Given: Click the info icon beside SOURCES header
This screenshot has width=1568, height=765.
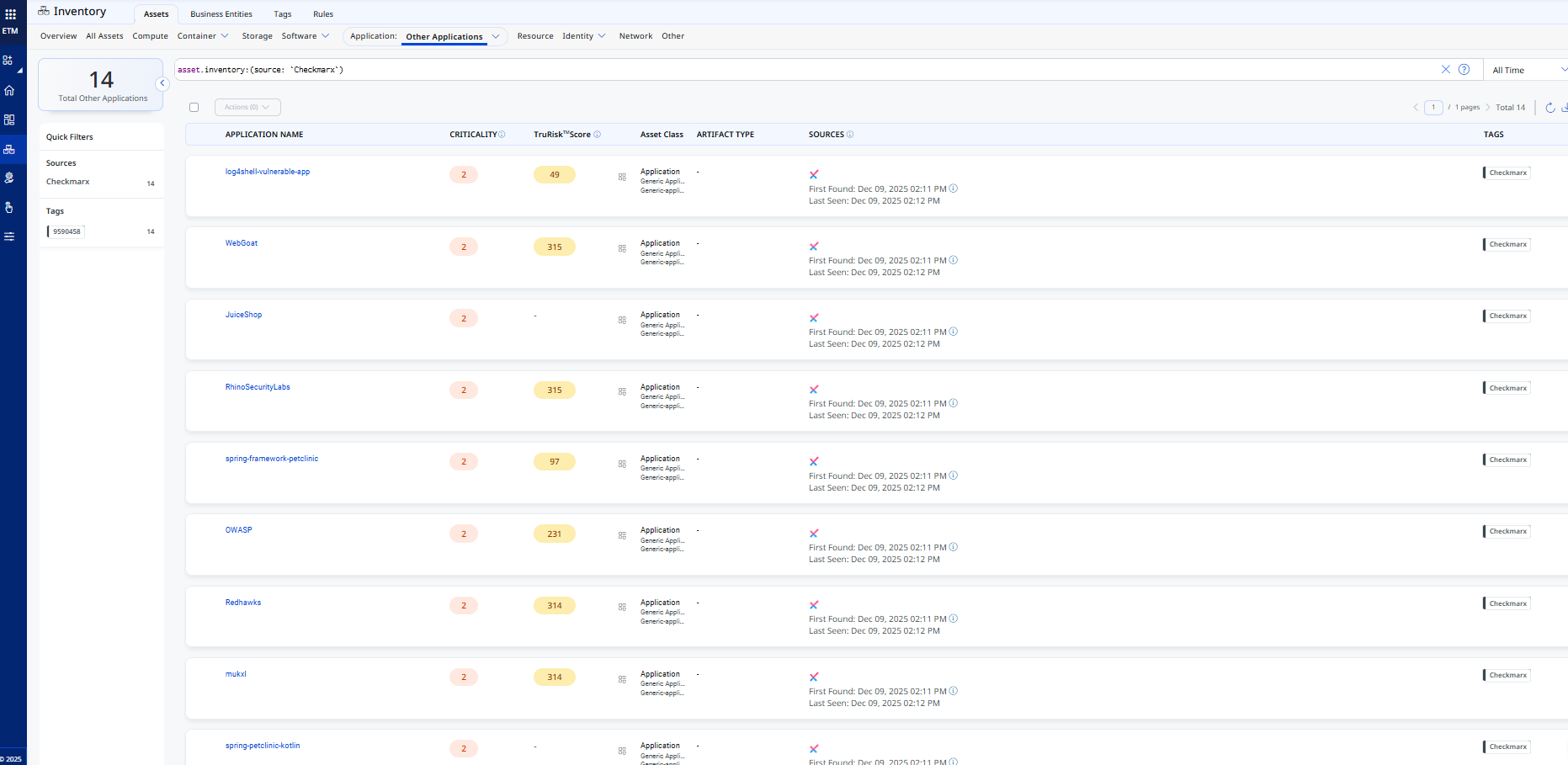Looking at the screenshot, I should [850, 135].
